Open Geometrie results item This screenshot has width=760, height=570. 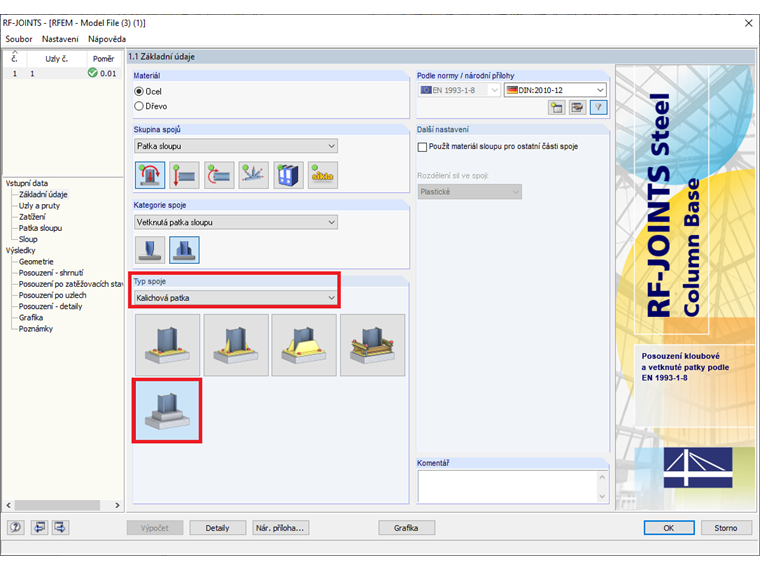point(36,261)
